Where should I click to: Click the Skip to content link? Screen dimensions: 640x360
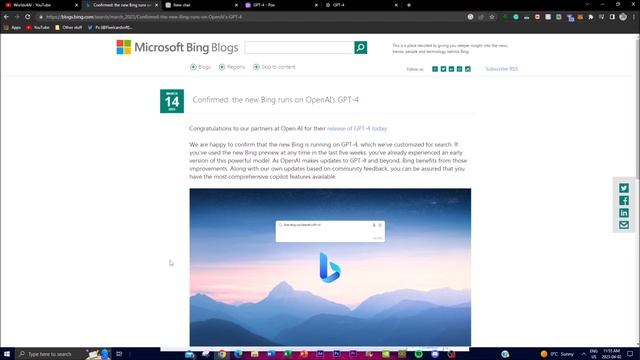coord(274,67)
